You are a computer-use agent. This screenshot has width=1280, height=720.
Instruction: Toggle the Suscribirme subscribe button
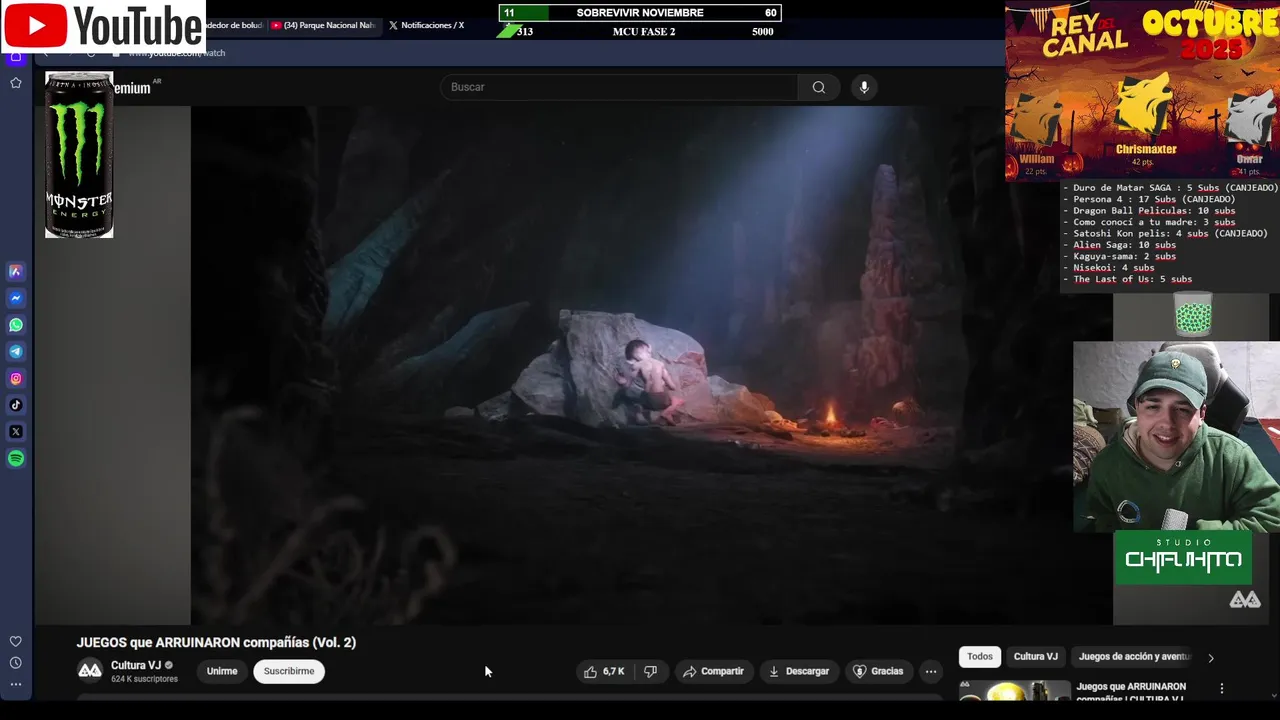289,671
